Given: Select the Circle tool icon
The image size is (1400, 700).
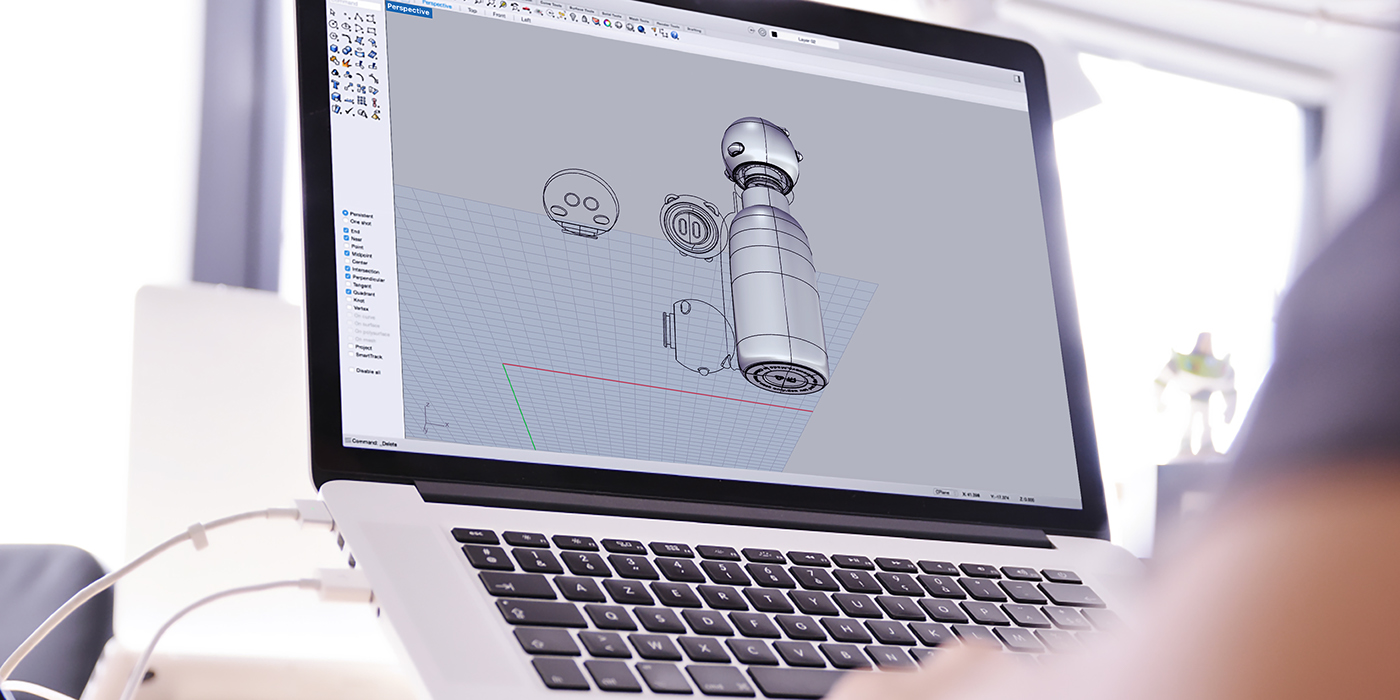Looking at the screenshot, I should 333,24.
